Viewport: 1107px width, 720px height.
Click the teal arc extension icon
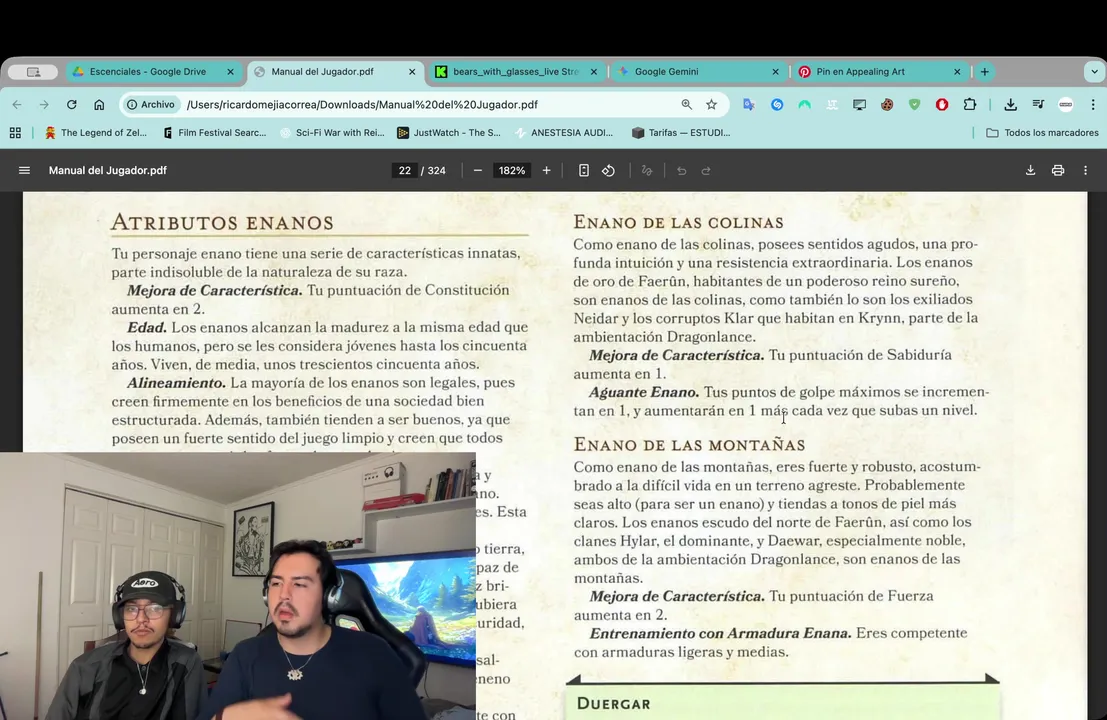click(x=804, y=104)
